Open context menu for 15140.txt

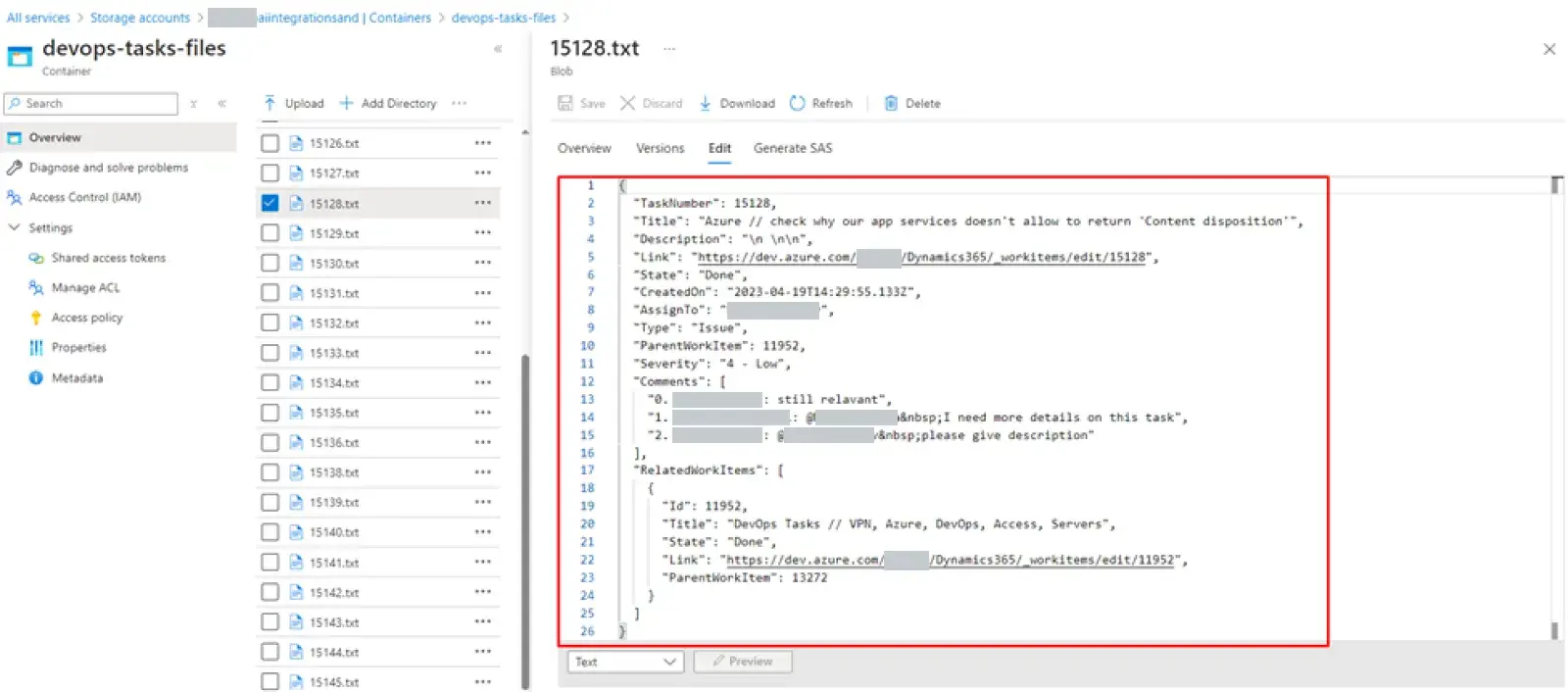pos(482,532)
